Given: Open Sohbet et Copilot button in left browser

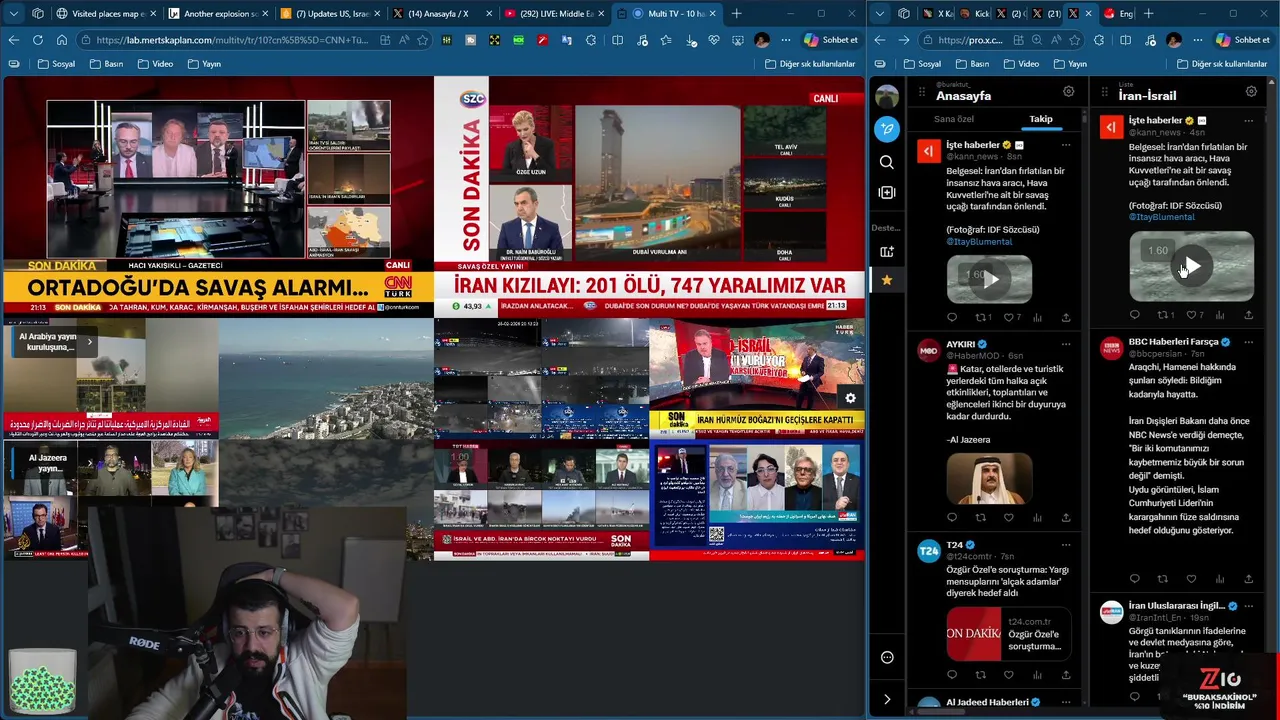Looking at the screenshot, I should click(831, 40).
